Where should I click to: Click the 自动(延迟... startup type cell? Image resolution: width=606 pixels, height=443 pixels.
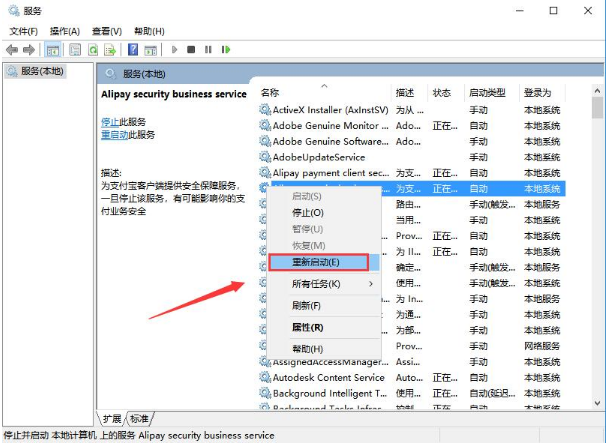click(x=492, y=394)
